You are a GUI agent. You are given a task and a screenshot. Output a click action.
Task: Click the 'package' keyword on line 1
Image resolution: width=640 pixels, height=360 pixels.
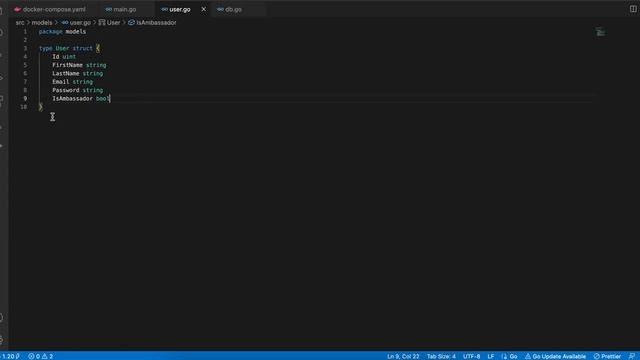click(51, 31)
